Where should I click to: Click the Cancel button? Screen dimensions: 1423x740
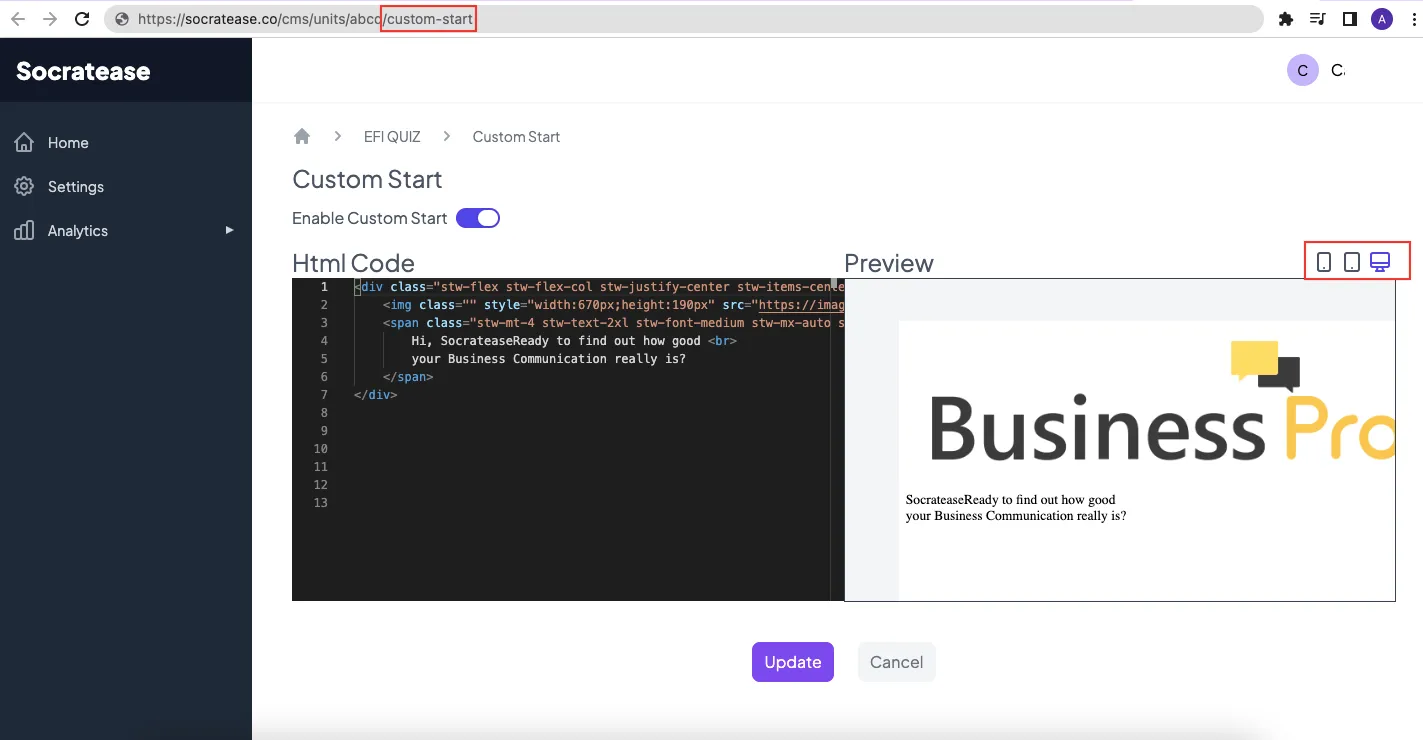click(x=897, y=662)
